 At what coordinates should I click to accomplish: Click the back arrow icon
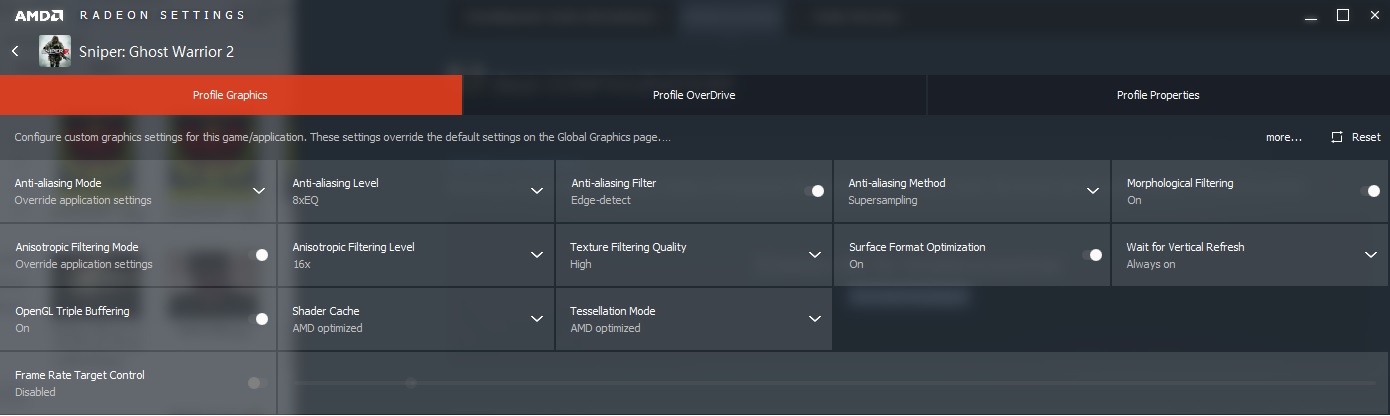pos(16,51)
